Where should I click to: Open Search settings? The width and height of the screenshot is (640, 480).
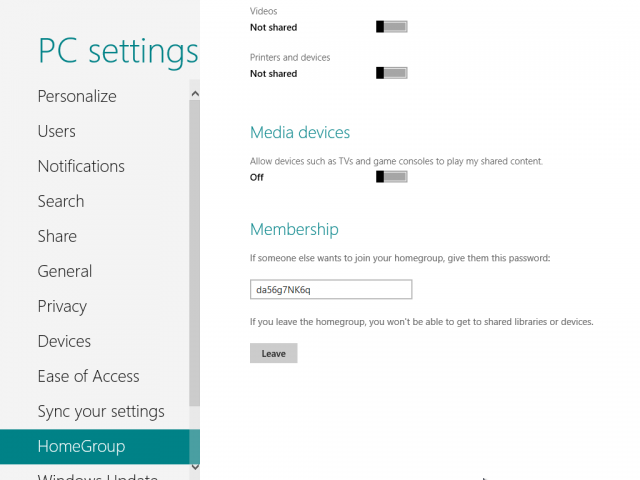[x=61, y=201]
